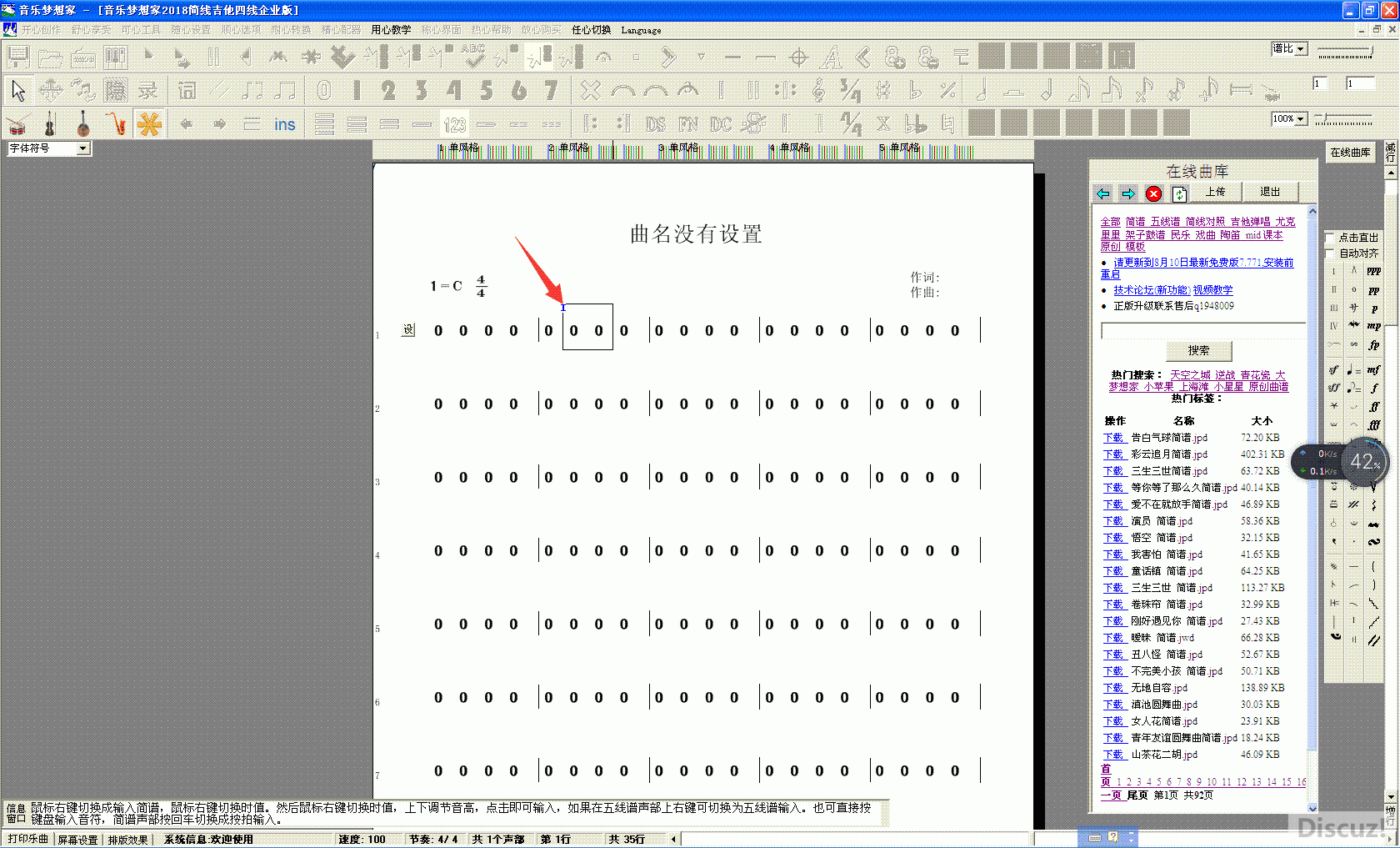Image resolution: width=1400 pixels, height=848 pixels.
Task: Click the save floppy disk icon
Action: (x=17, y=57)
